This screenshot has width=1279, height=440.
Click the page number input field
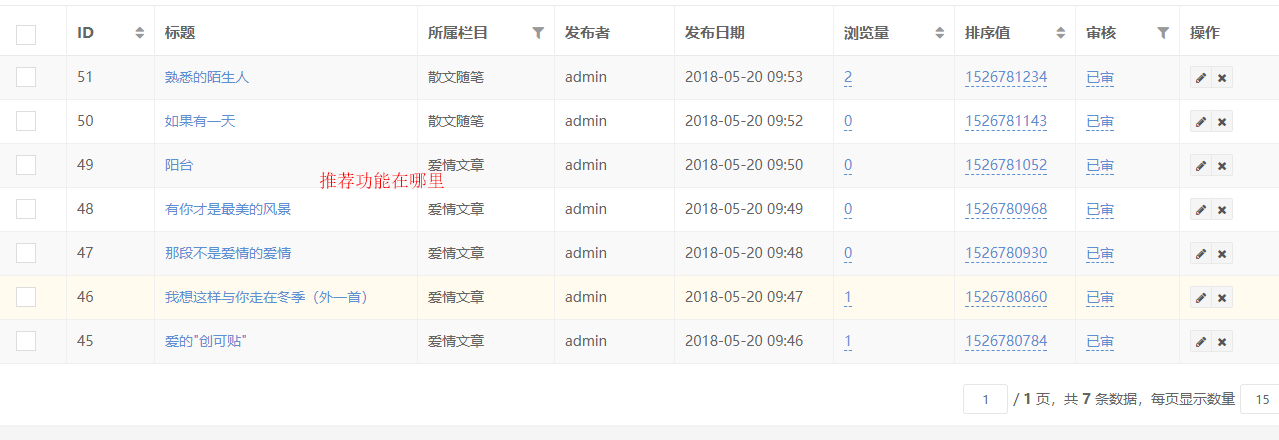[985, 399]
